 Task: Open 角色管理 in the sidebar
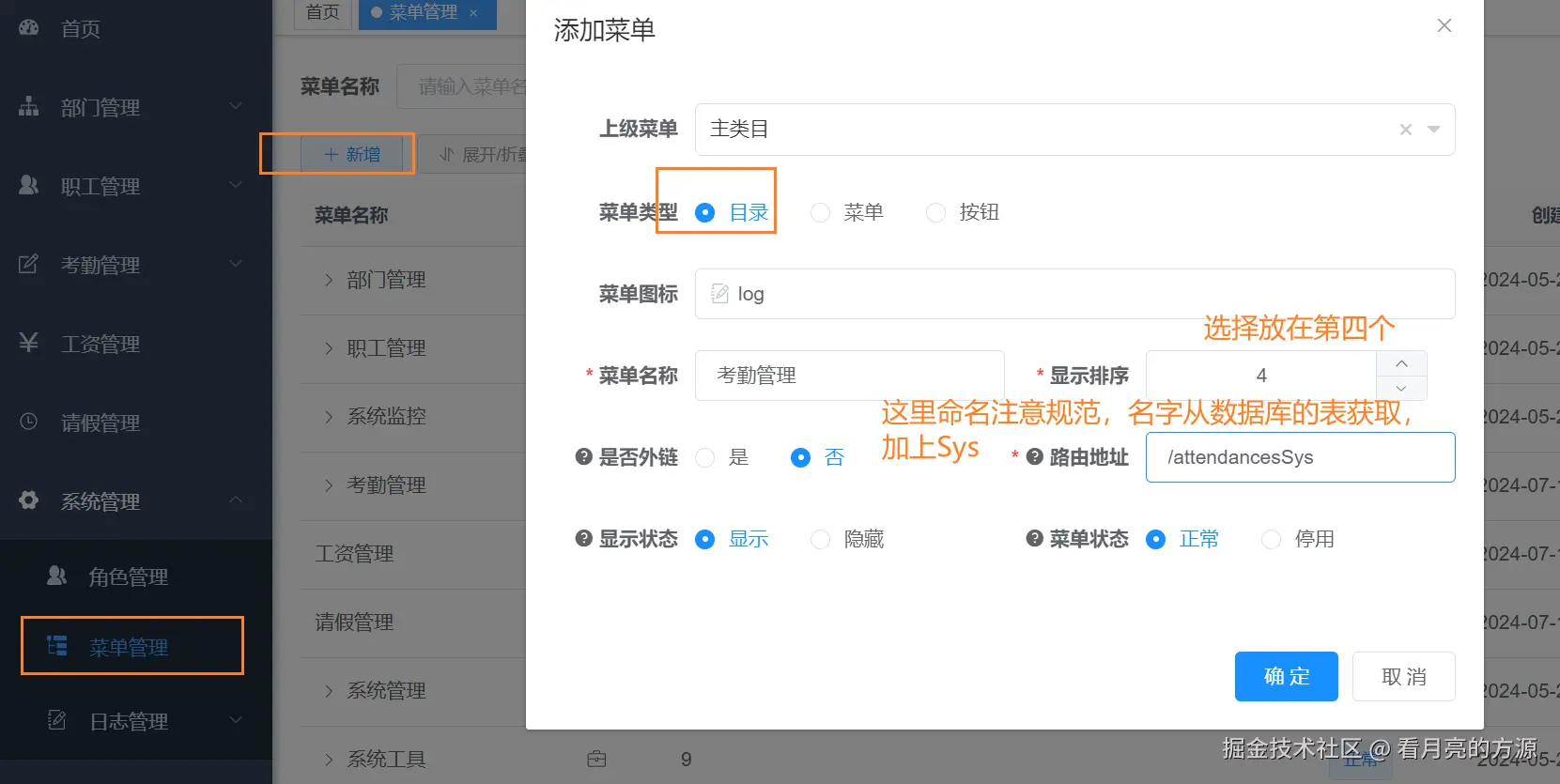coord(129,576)
